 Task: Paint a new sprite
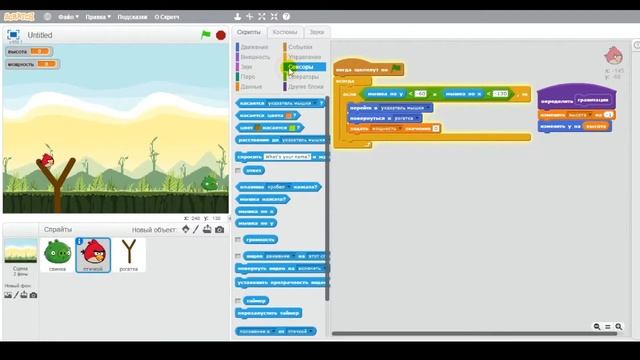pos(196,229)
